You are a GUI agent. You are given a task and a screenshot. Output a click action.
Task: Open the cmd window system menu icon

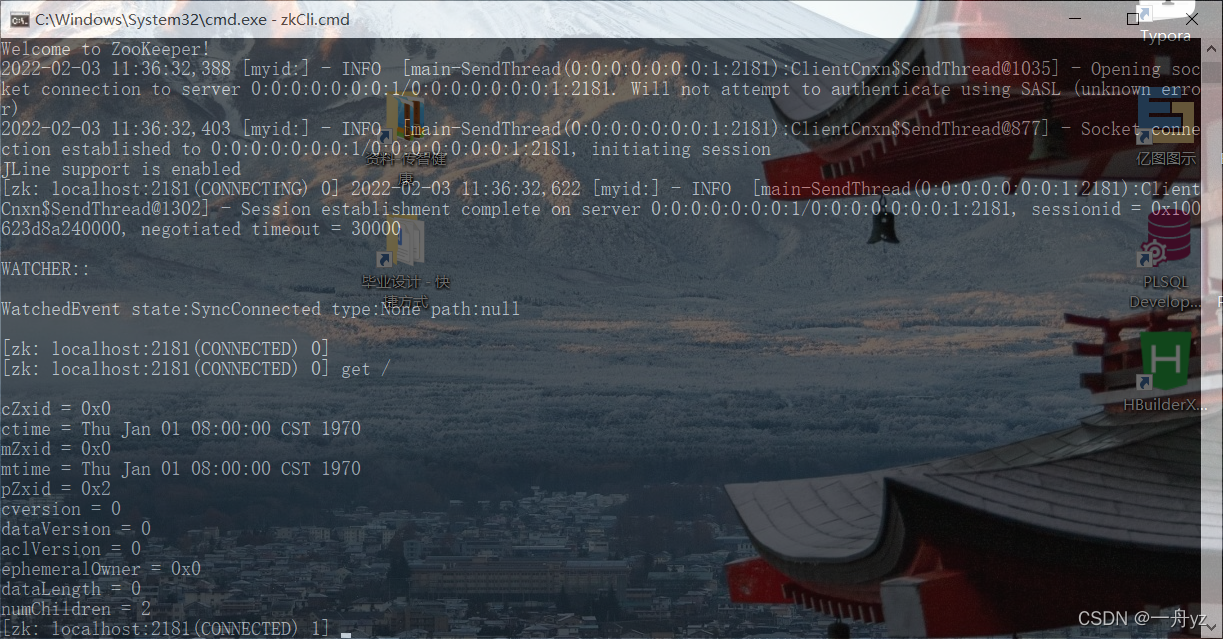point(18,19)
